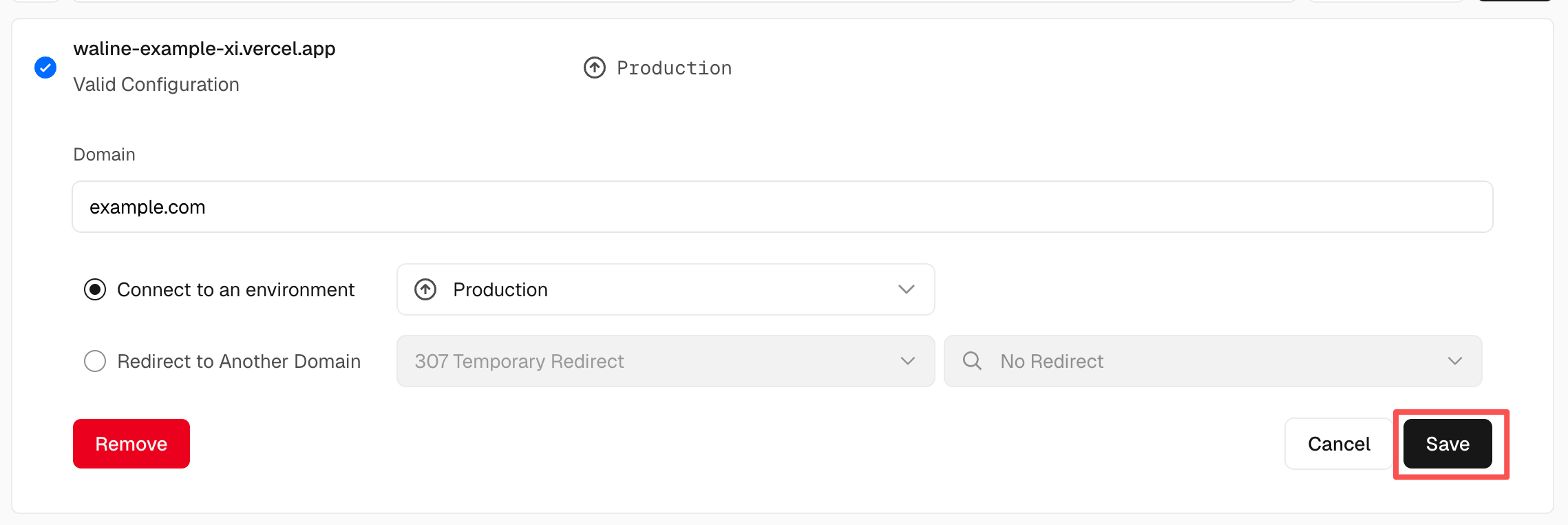Click the Cancel button
Viewport: 1568px width, 525px height.
(x=1339, y=444)
